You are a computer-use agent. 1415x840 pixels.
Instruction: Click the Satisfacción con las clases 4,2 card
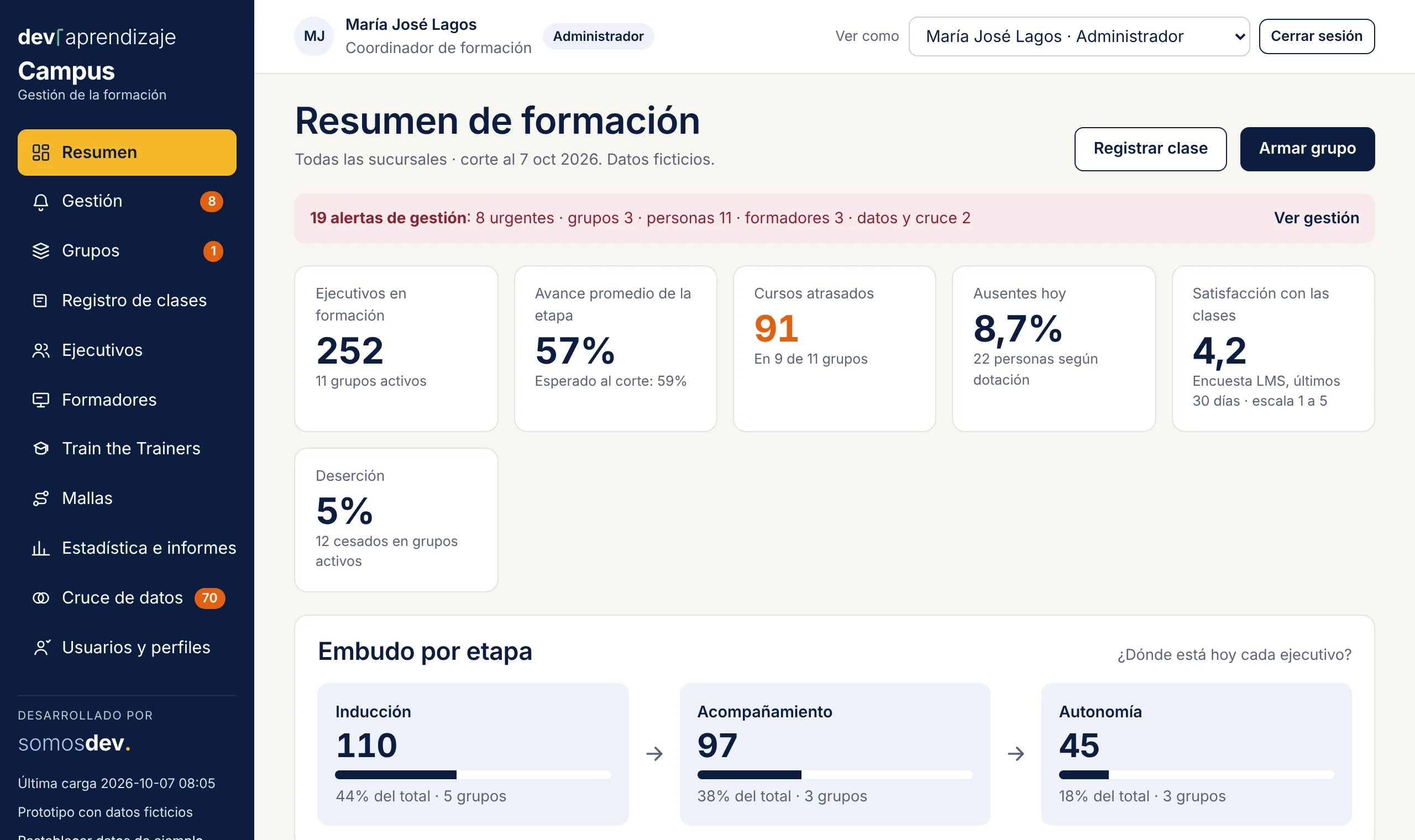point(1273,349)
